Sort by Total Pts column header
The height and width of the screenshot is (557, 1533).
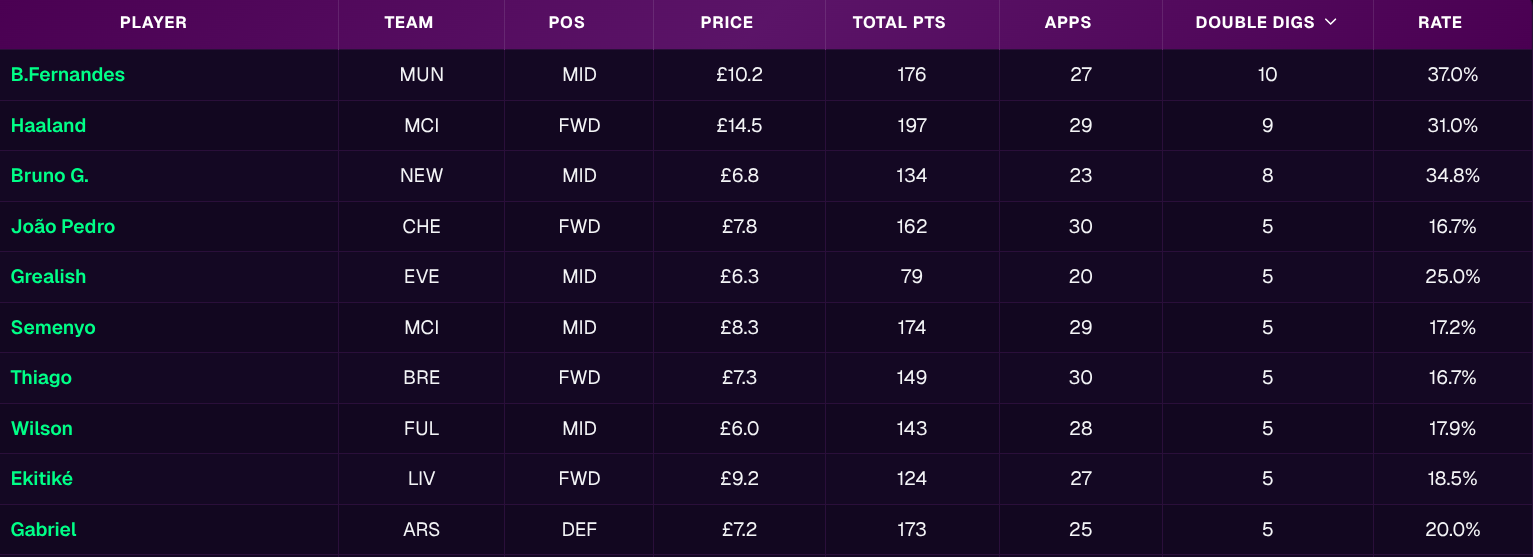point(899,23)
